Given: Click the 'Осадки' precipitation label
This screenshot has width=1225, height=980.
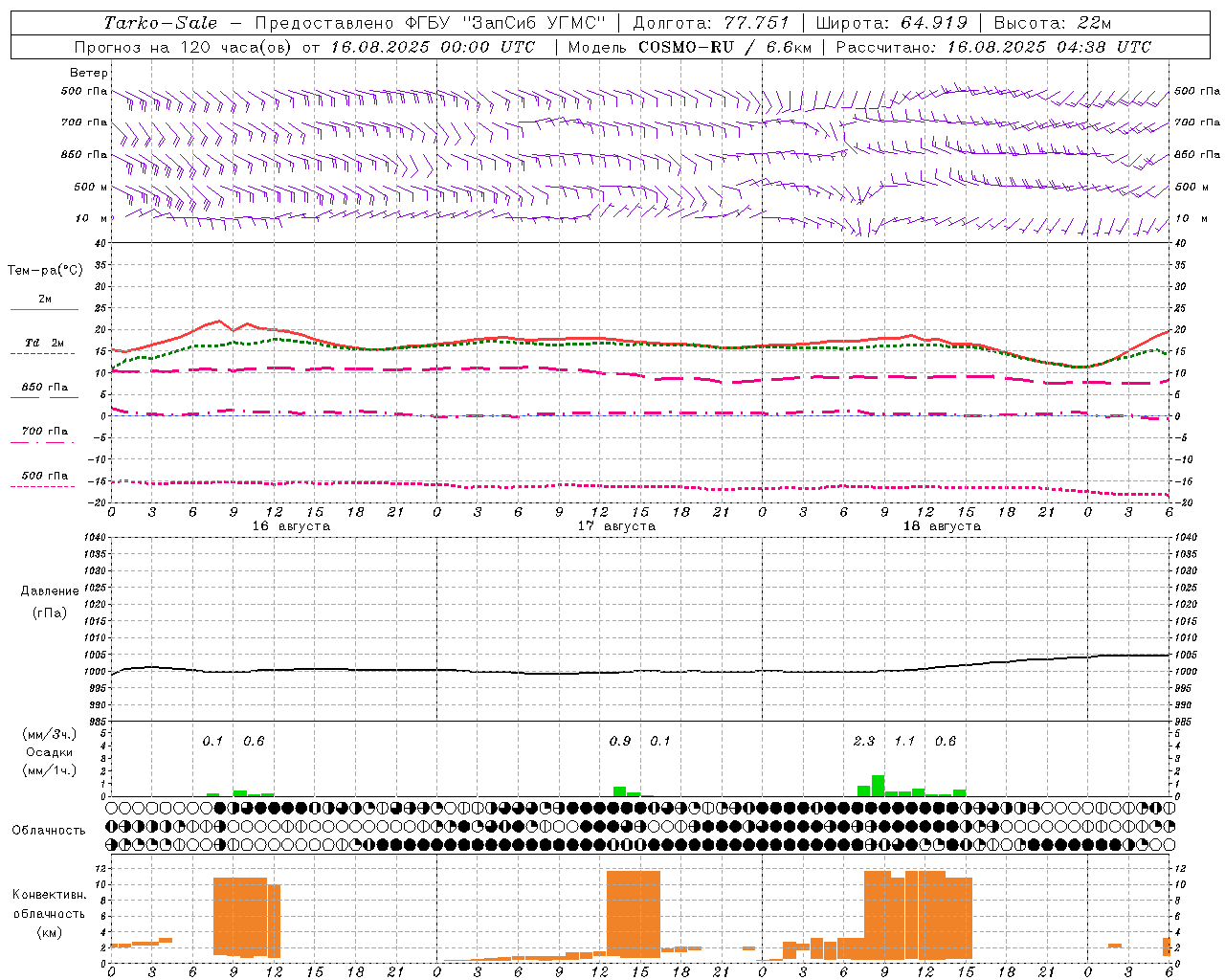Looking at the screenshot, I should (x=50, y=752).
